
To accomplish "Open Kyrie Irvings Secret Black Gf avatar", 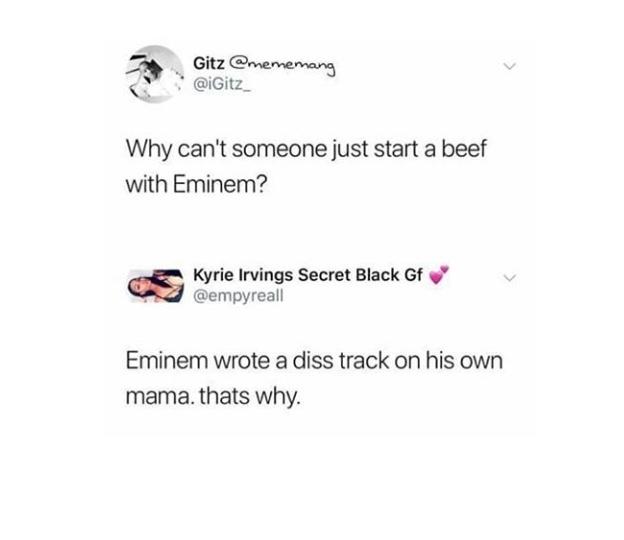I will pyautogui.click(x=156, y=285).
